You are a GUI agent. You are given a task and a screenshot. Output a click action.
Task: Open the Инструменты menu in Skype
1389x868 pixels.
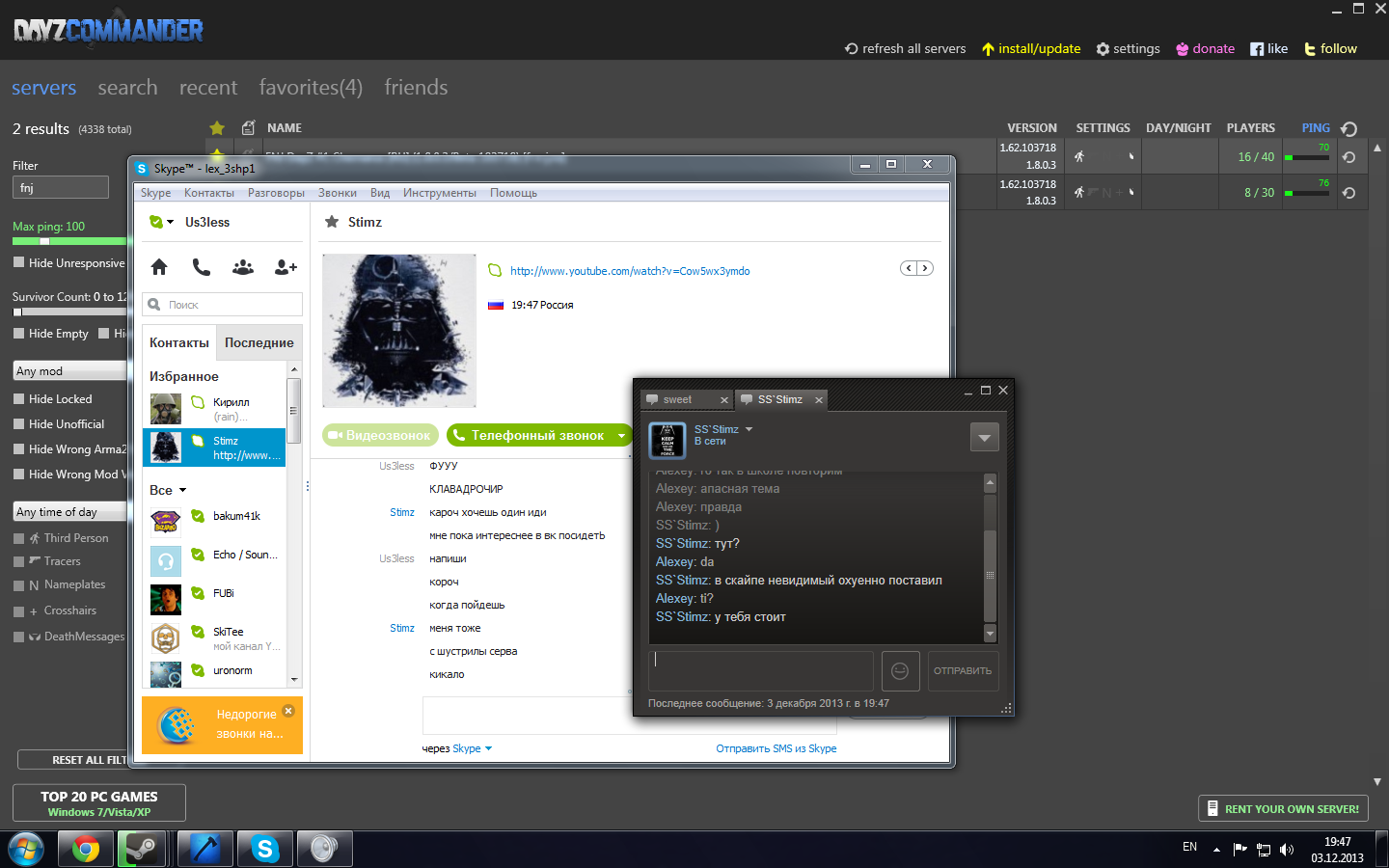pos(440,193)
